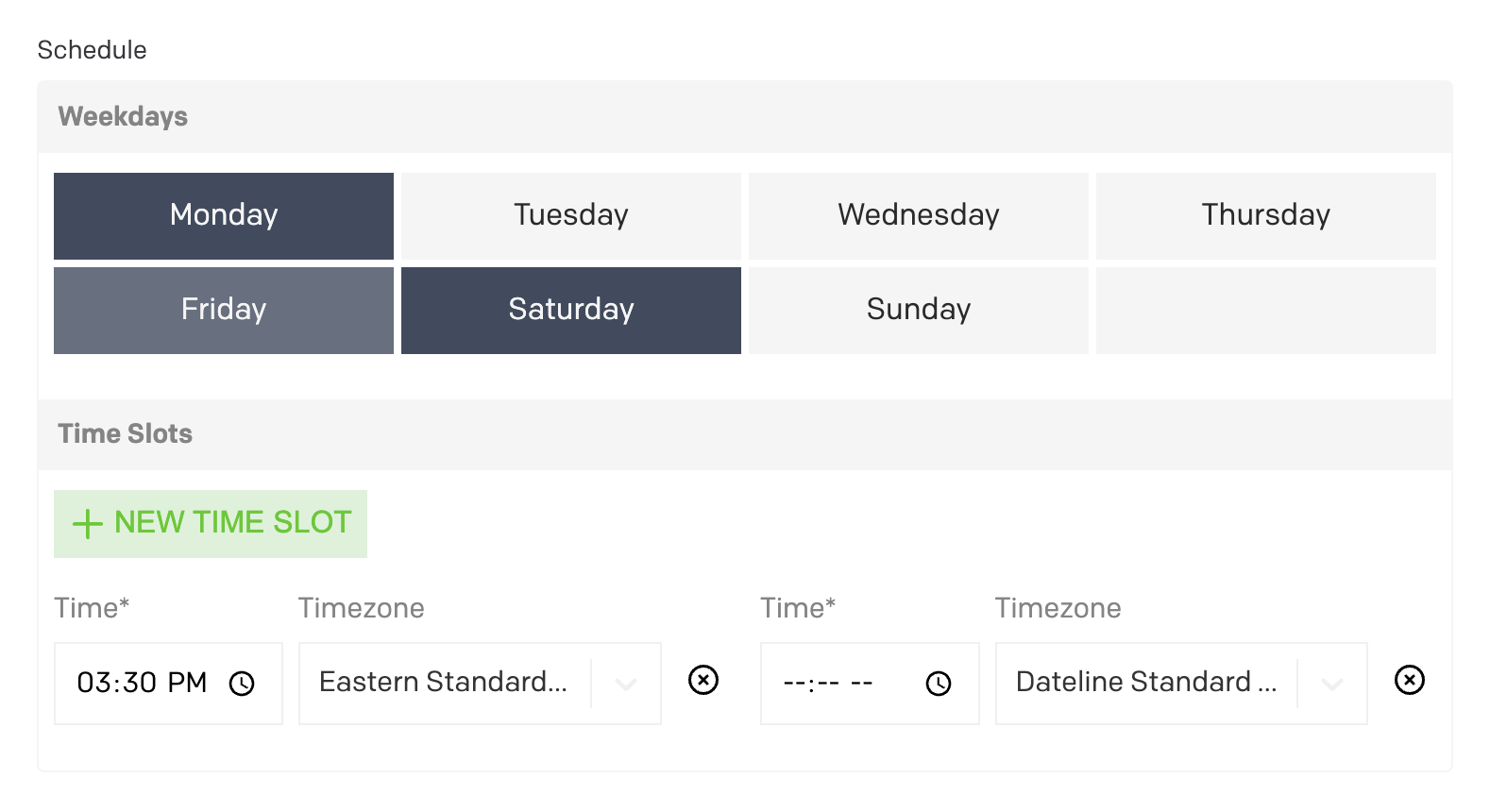
Task: Open the Dateline Standard timezone combo box
Action: [1145, 683]
